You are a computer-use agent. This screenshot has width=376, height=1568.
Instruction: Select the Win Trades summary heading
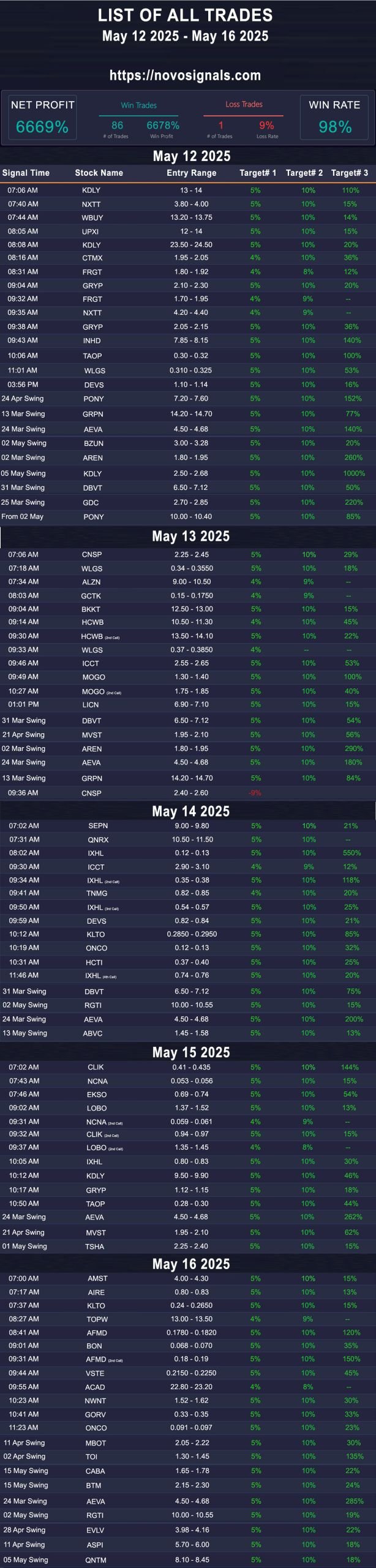click(139, 105)
